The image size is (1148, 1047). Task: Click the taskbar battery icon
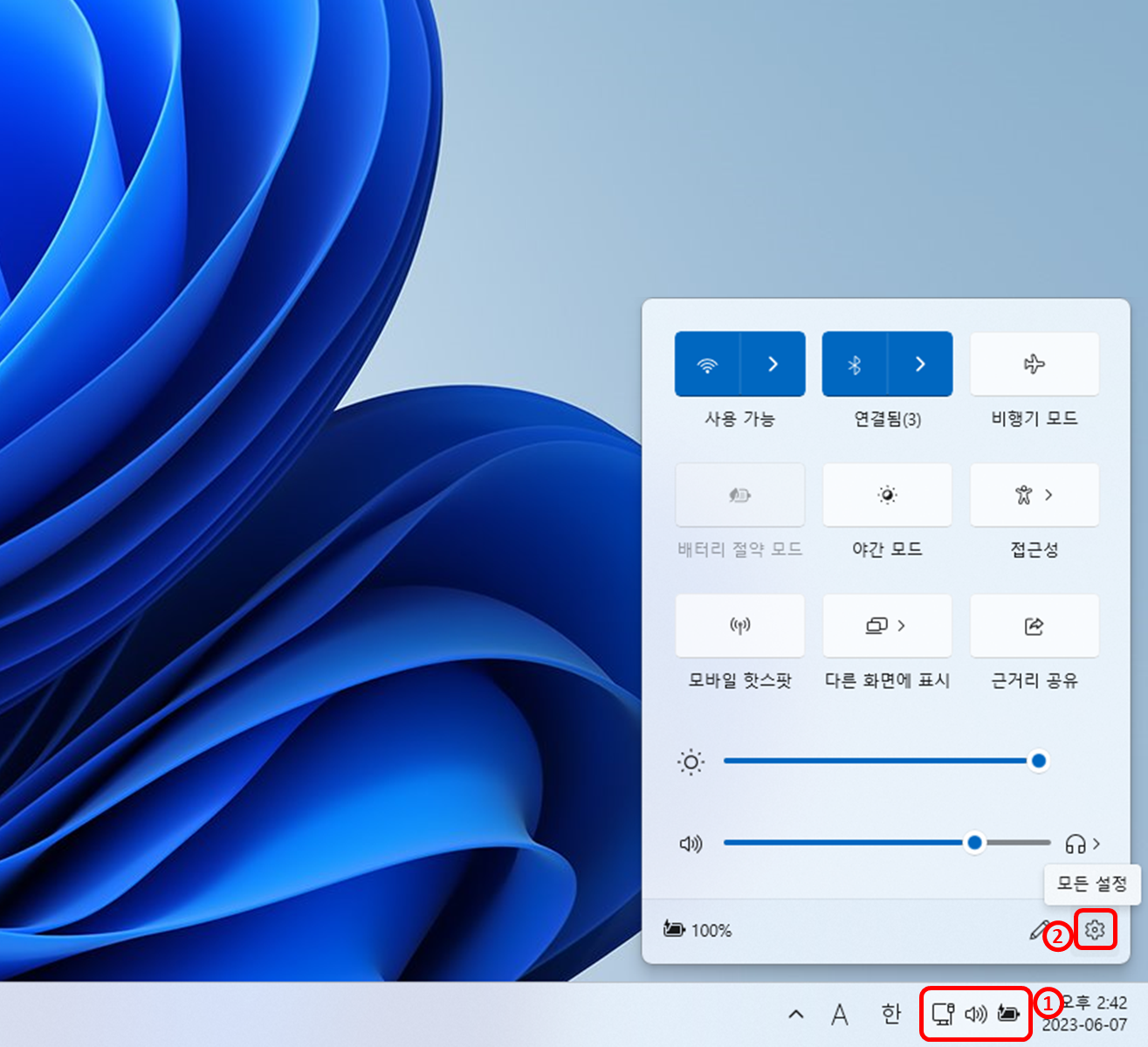point(1008,1014)
